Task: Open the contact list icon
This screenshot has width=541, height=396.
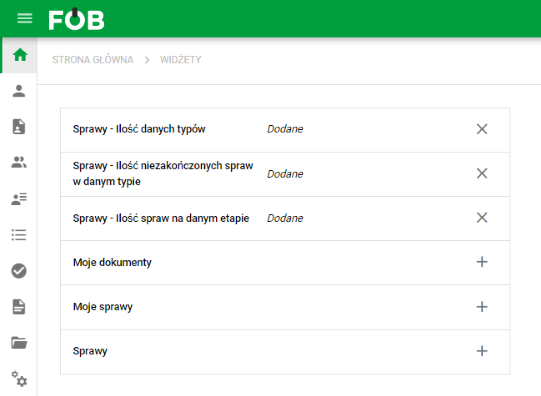Action: point(19,199)
